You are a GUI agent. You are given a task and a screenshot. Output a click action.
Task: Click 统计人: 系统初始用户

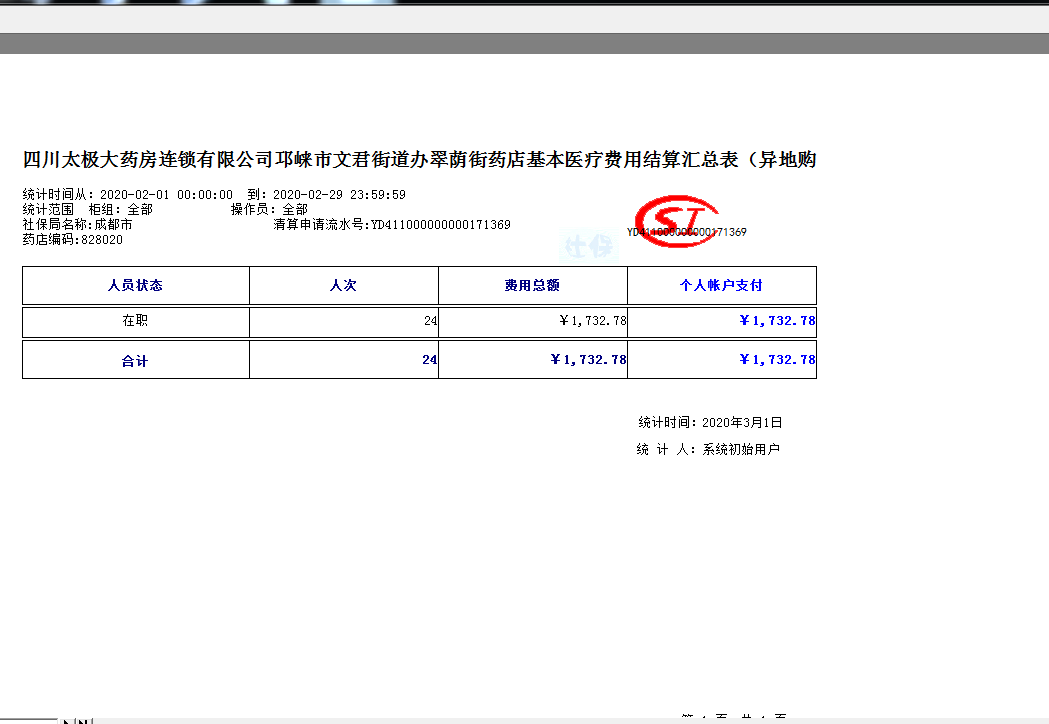pyautogui.click(x=708, y=450)
